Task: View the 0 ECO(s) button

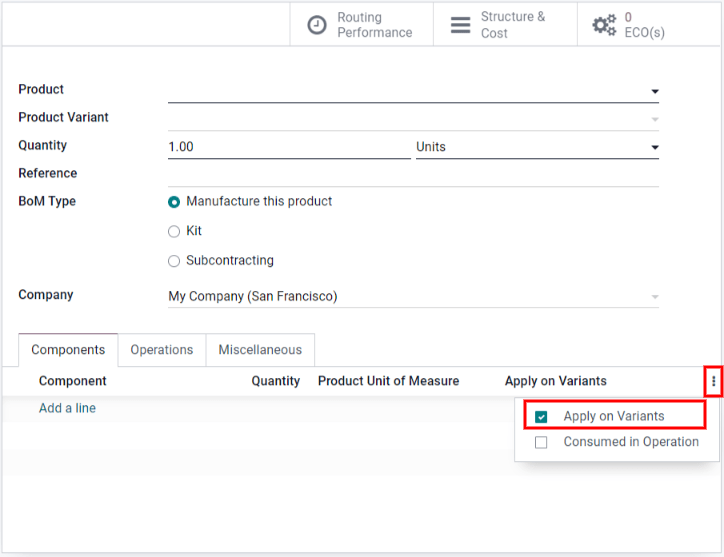Action: tap(649, 24)
